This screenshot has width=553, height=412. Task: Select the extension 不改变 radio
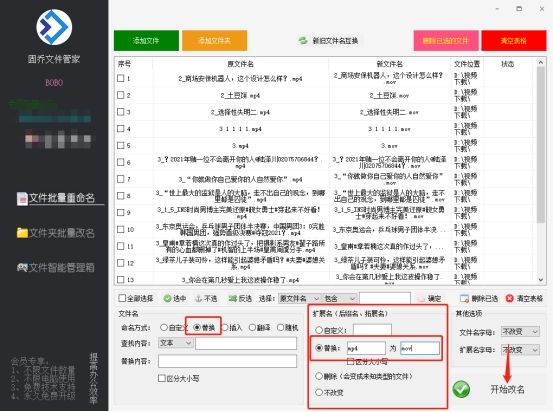pyautogui.click(x=319, y=392)
